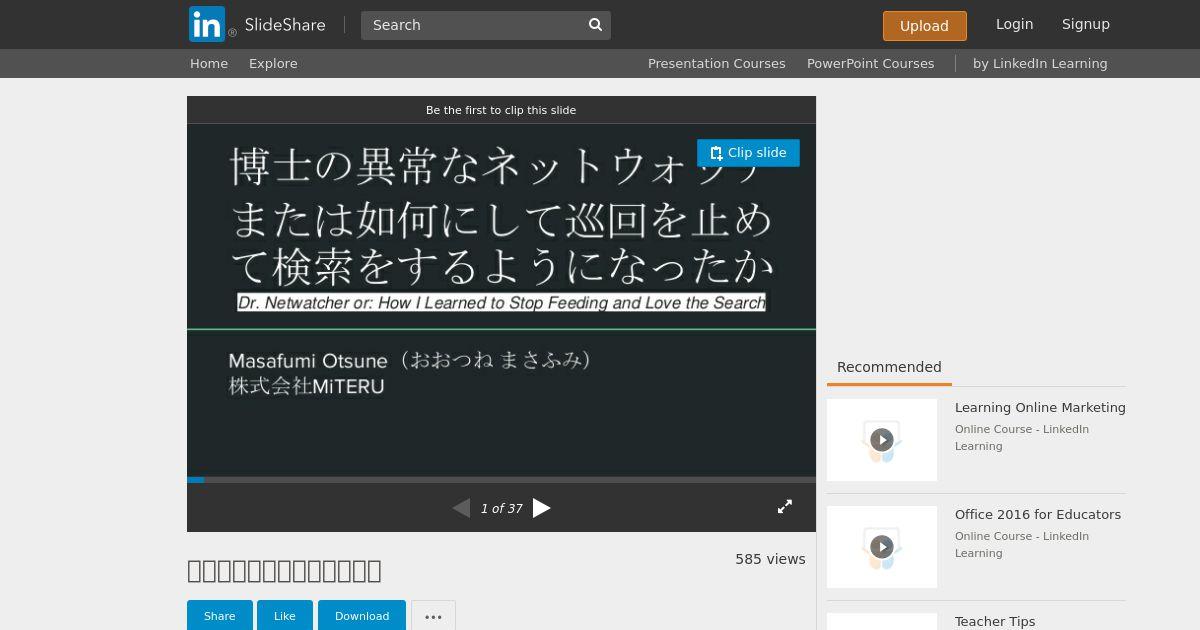Open PowerPoint Courses menu item
This screenshot has height=630, width=1200.
(x=870, y=63)
